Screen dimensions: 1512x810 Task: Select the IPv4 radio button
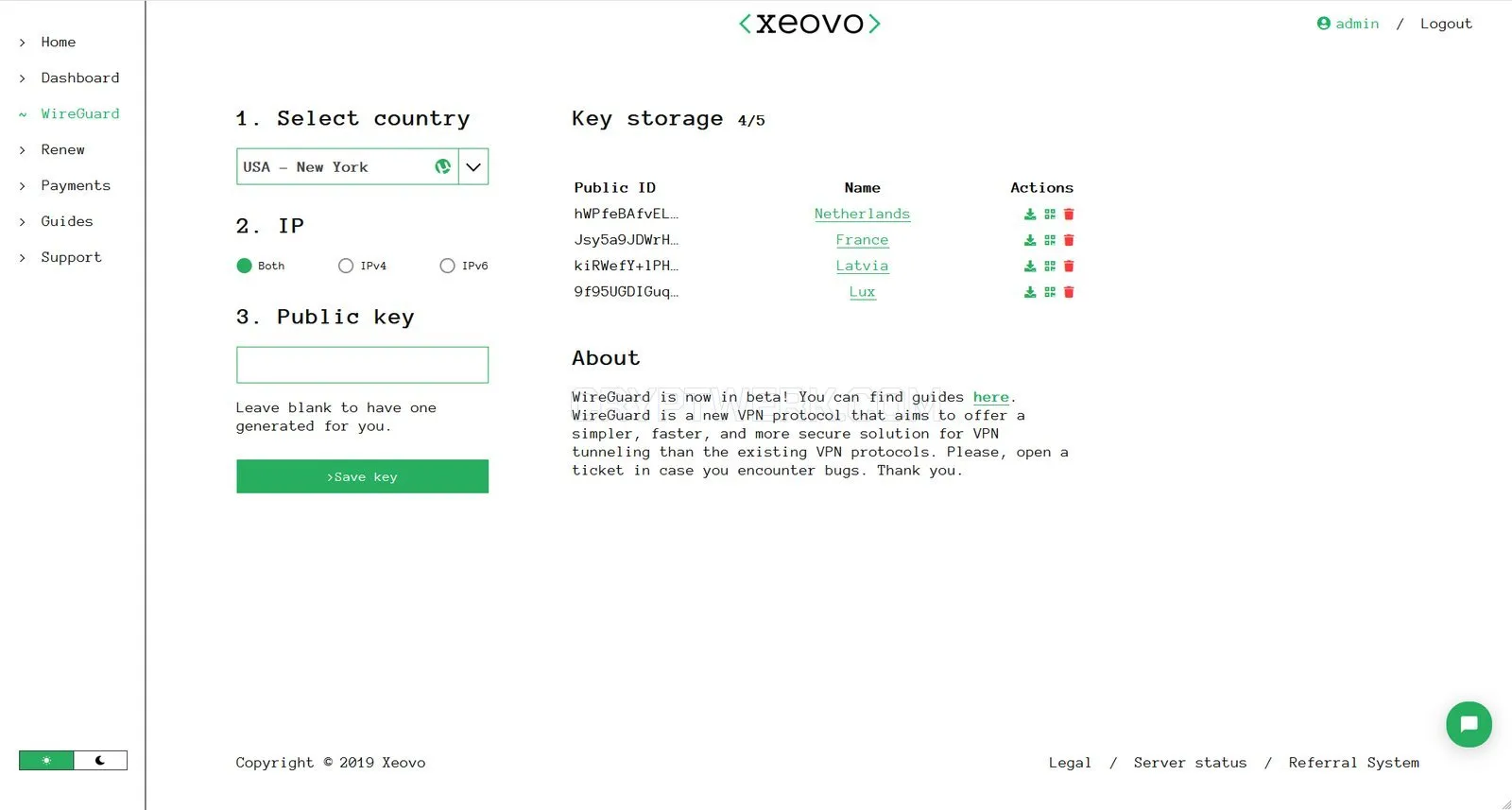tap(346, 266)
